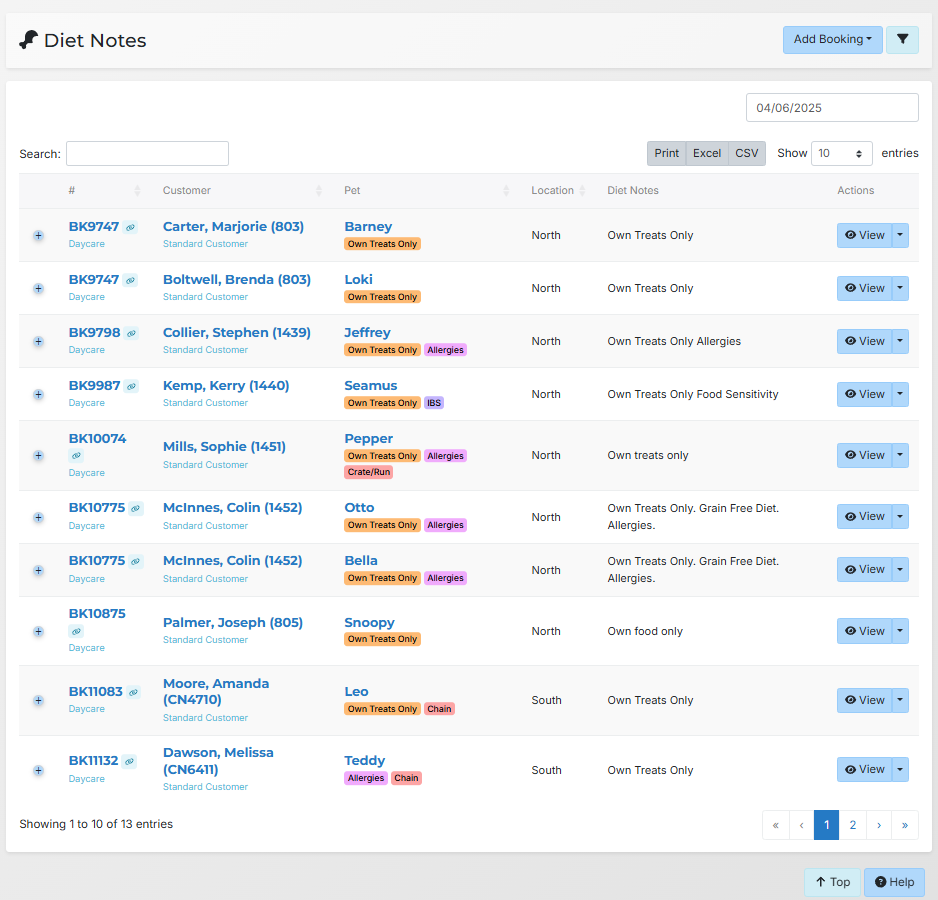The image size is (938, 900).
Task: Jump to the last page of entries
Action: click(904, 825)
